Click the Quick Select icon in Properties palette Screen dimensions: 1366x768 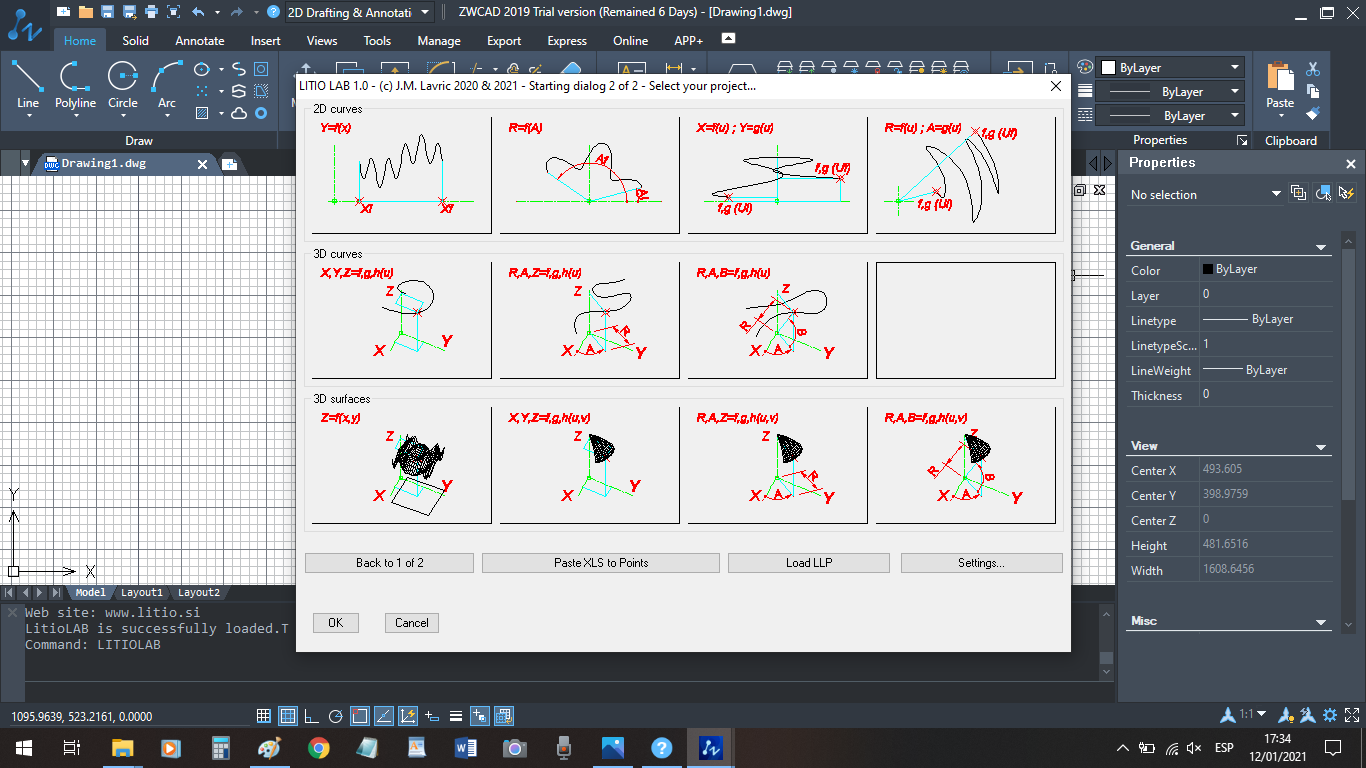pos(1347,193)
